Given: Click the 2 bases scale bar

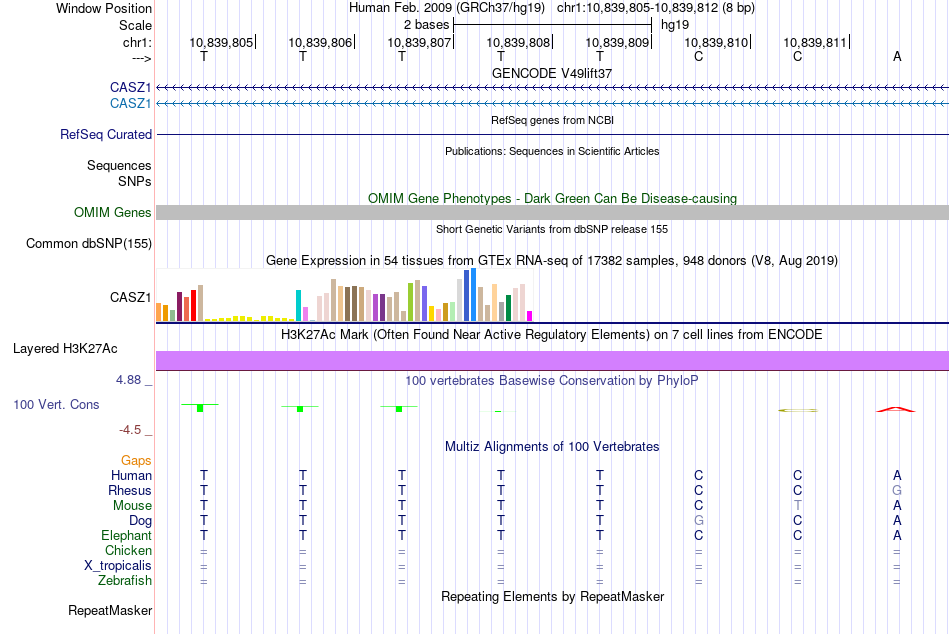Looking at the screenshot, I should (552, 25).
